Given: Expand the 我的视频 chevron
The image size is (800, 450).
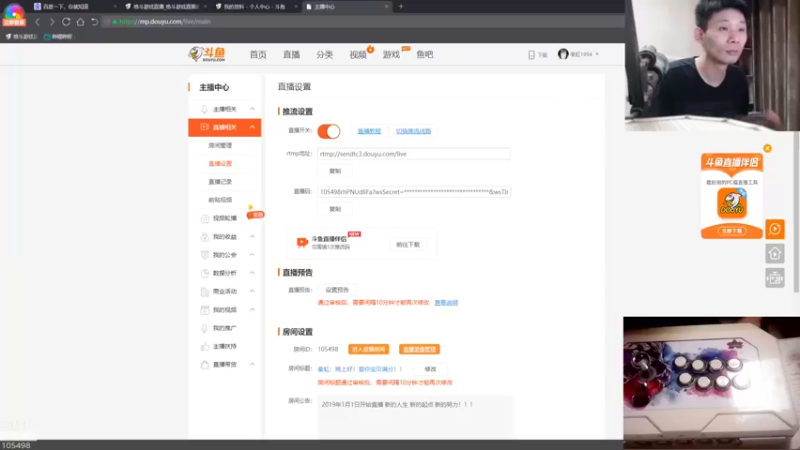Looking at the screenshot, I should pyautogui.click(x=252, y=310).
